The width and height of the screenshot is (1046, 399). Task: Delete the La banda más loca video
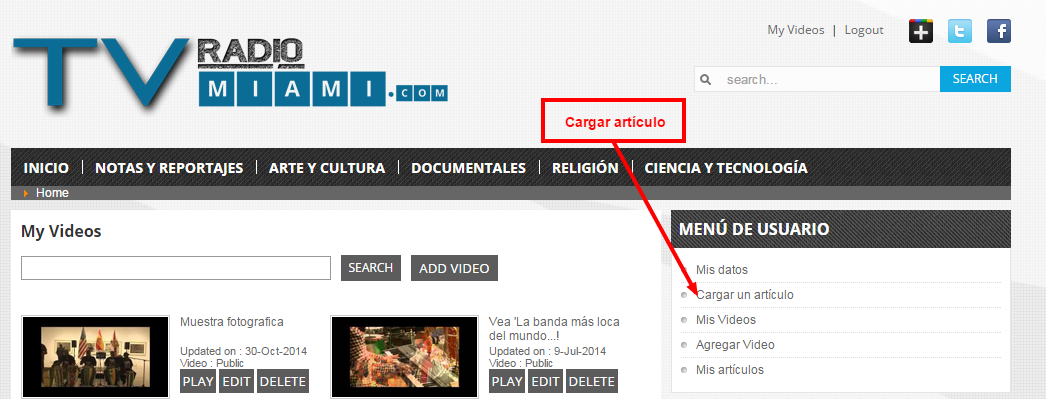592,382
